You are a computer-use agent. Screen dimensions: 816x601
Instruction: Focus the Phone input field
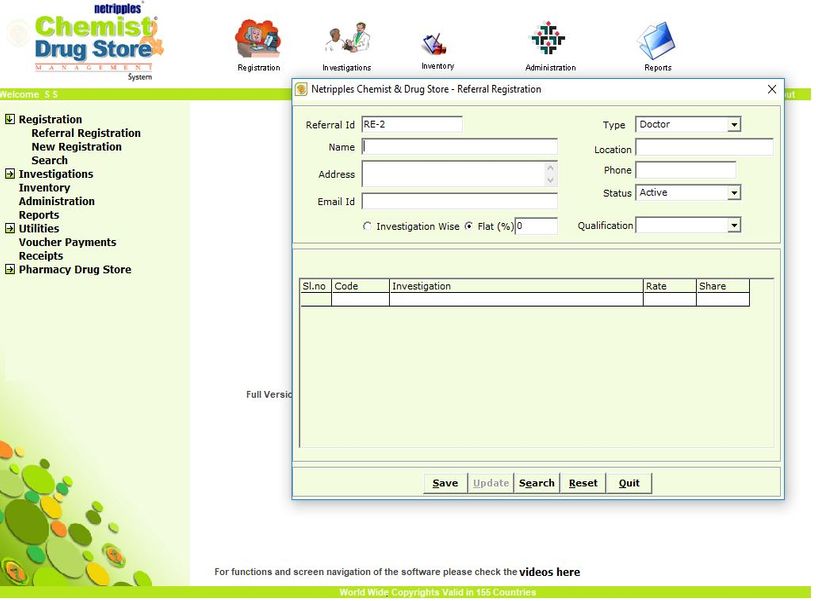pyautogui.click(x=685, y=170)
